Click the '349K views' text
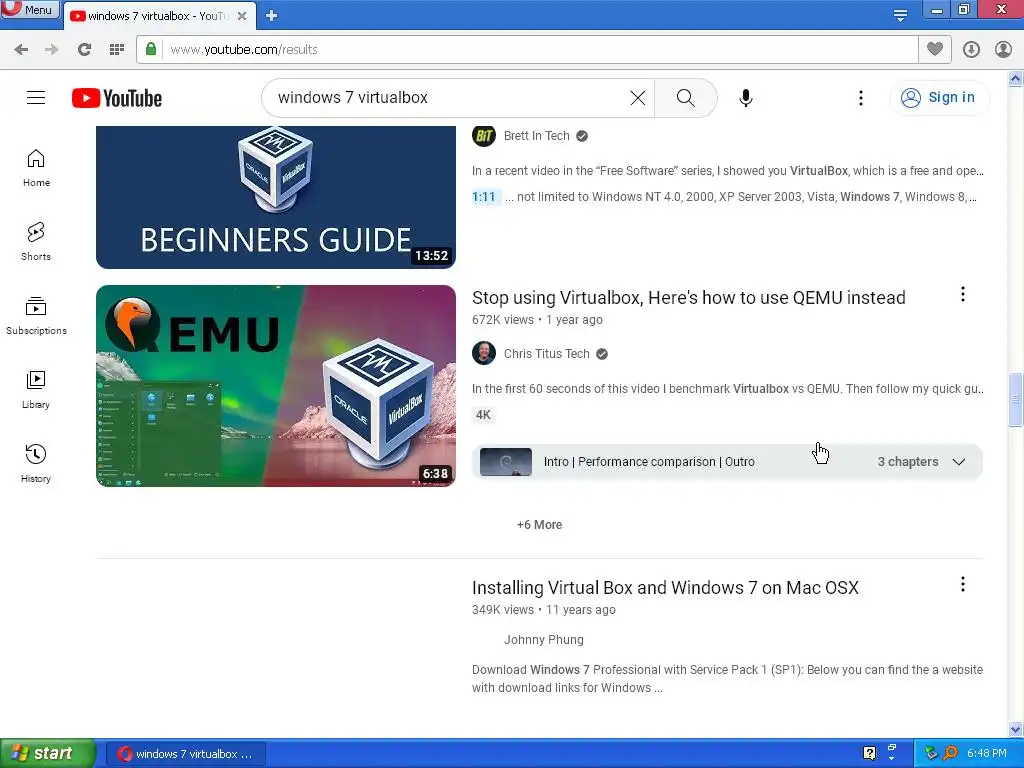This screenshot has height=768, width=1024. (503, 610)
